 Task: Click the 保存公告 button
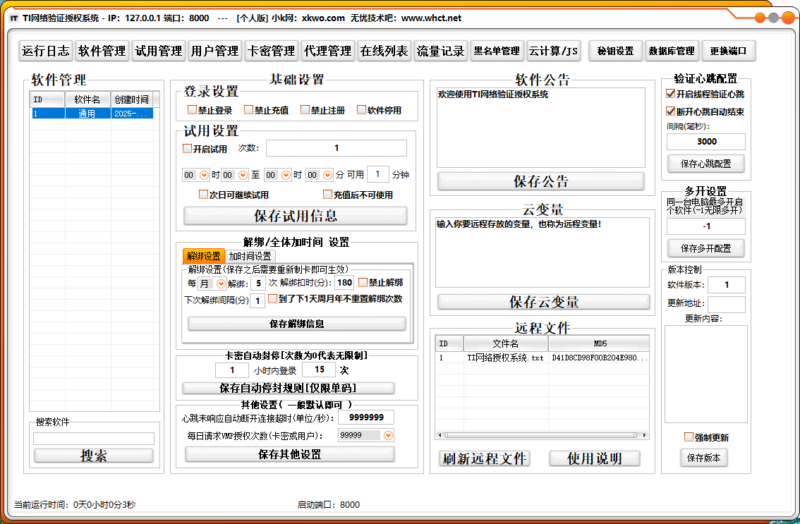(x=541, y=181)
